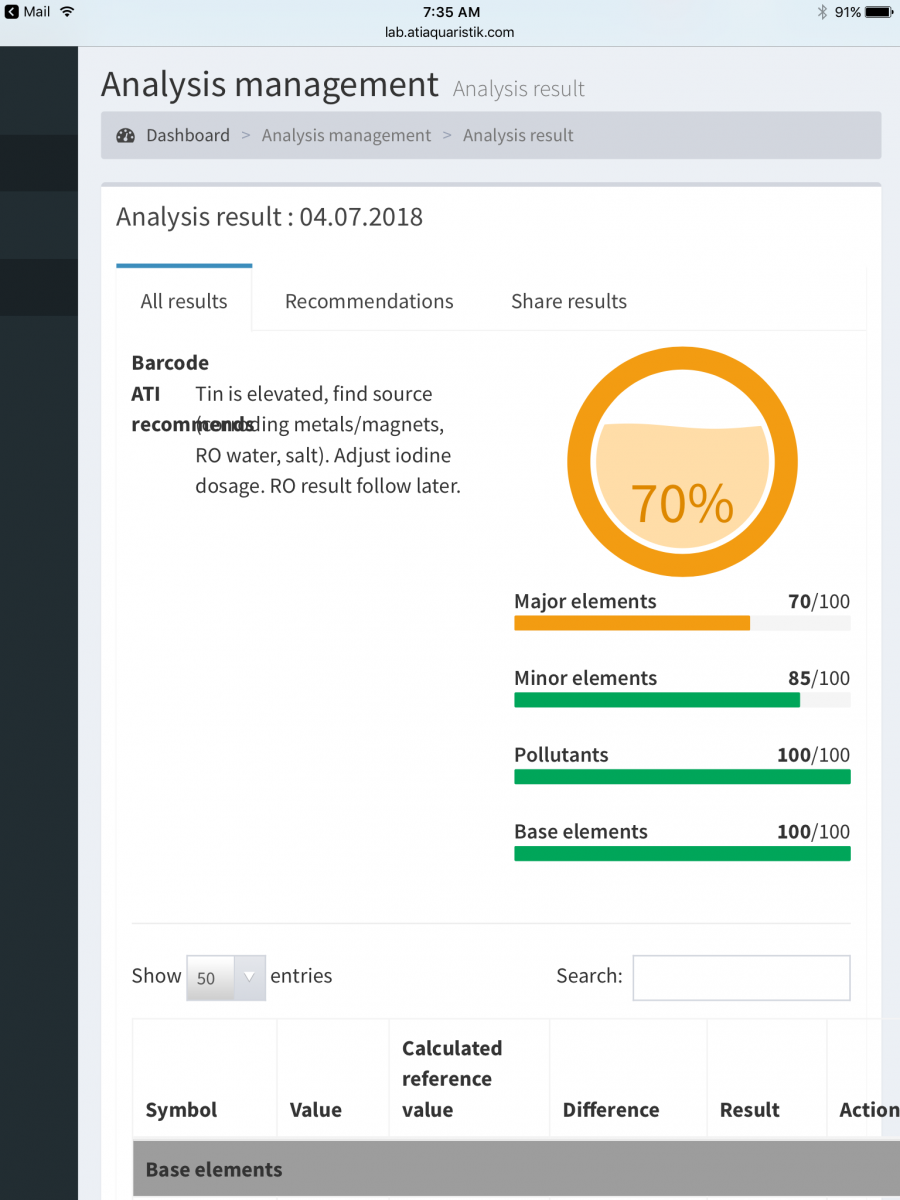Tap the Back to Mail arrow icon
The image size is (900, 1200).
click(11, 12)
